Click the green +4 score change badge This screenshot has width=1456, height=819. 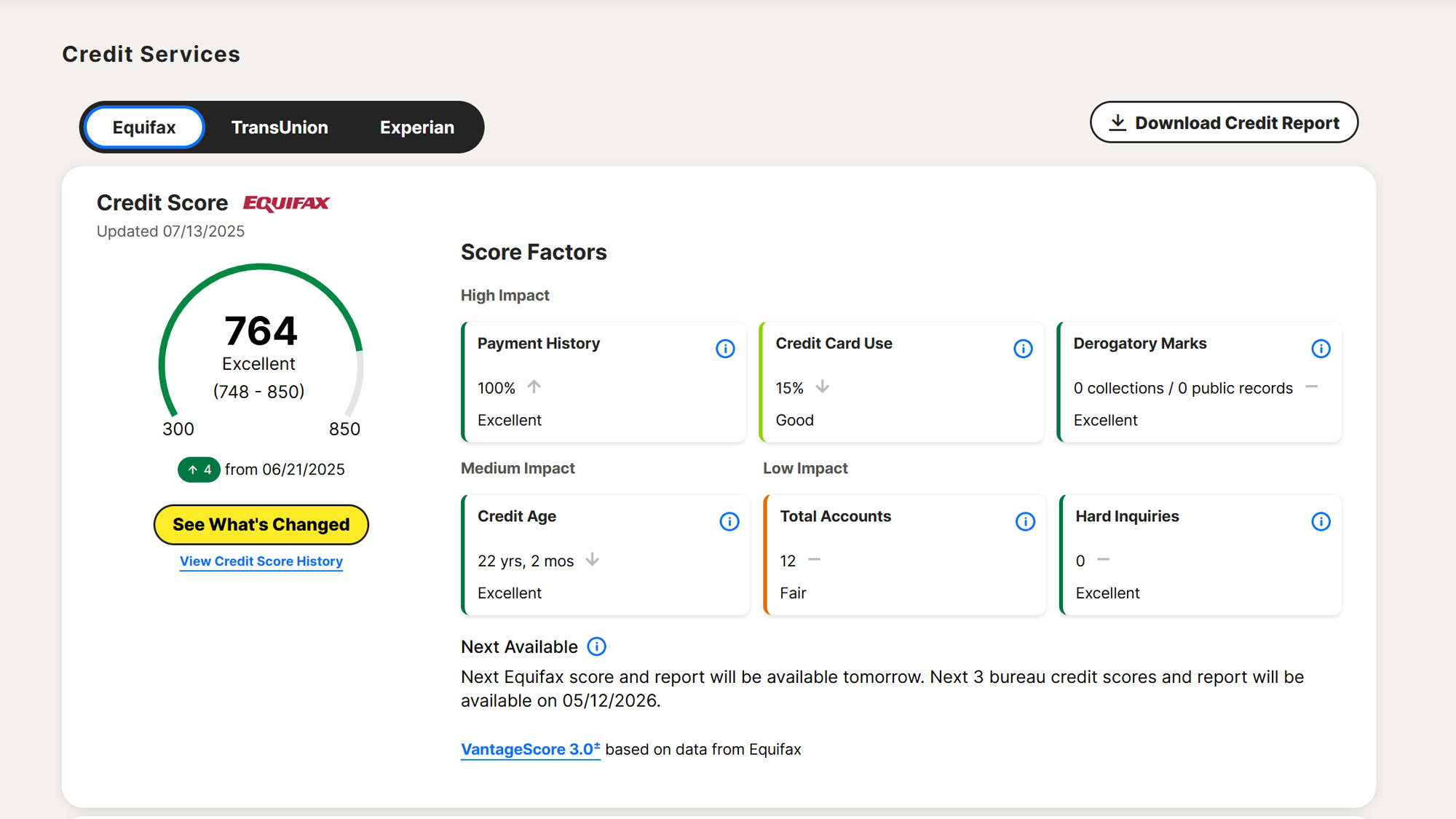(x=199, y=470)
